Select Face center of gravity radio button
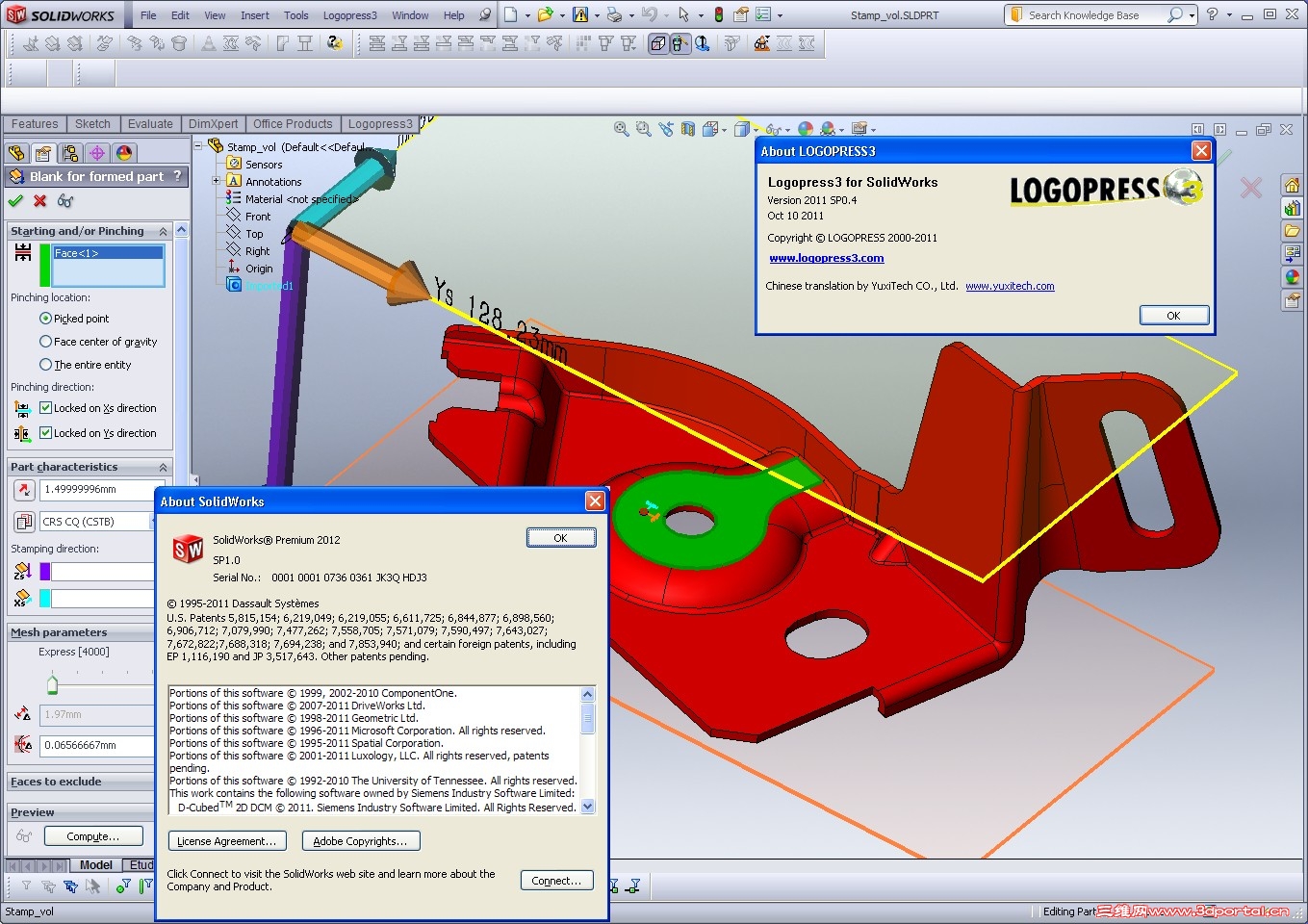 [x=45, y=342]
